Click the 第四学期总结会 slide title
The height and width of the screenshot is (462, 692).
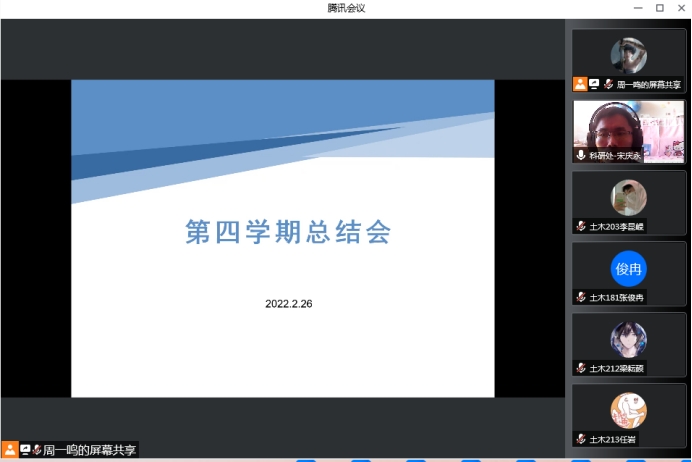coord(288,233)
